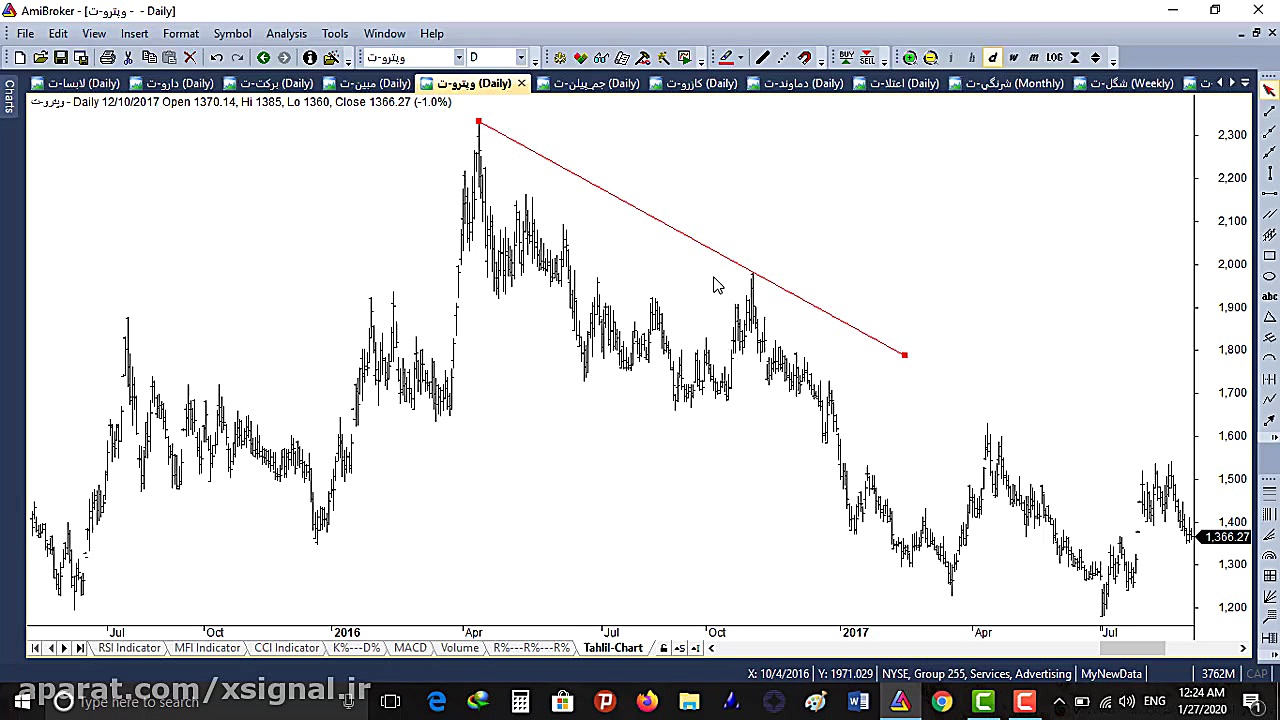Switch to Volume sheet tab
This screenshot has height=720, width=1280.
460,648
